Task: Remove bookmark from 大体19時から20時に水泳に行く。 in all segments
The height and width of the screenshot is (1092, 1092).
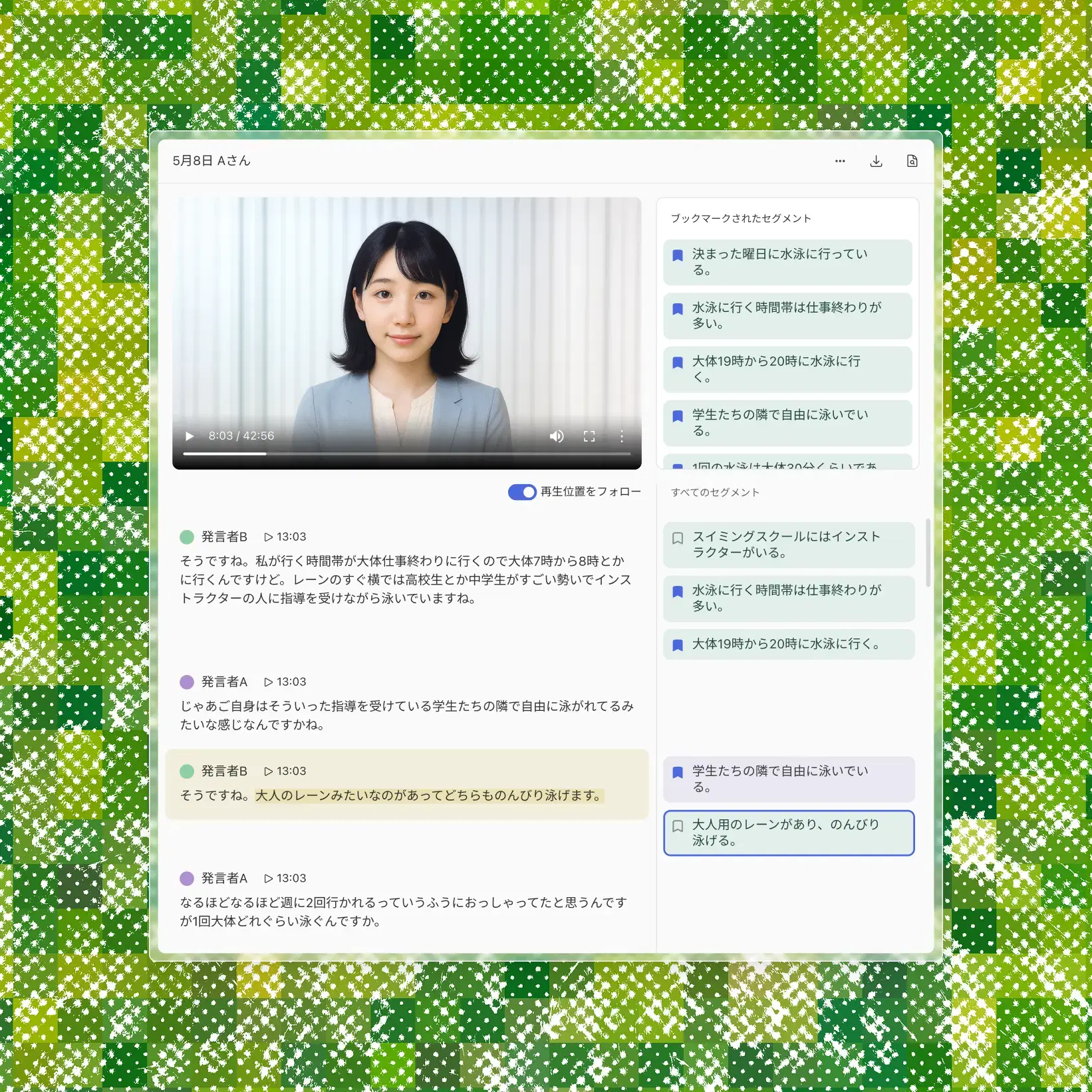Action: click(x=678, y=645)
